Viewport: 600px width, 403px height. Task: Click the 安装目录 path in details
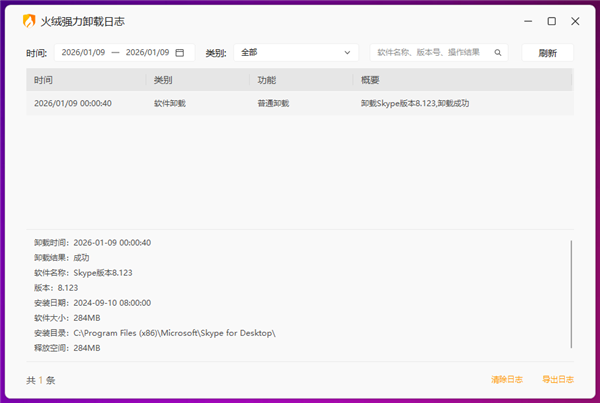(174, 333)
